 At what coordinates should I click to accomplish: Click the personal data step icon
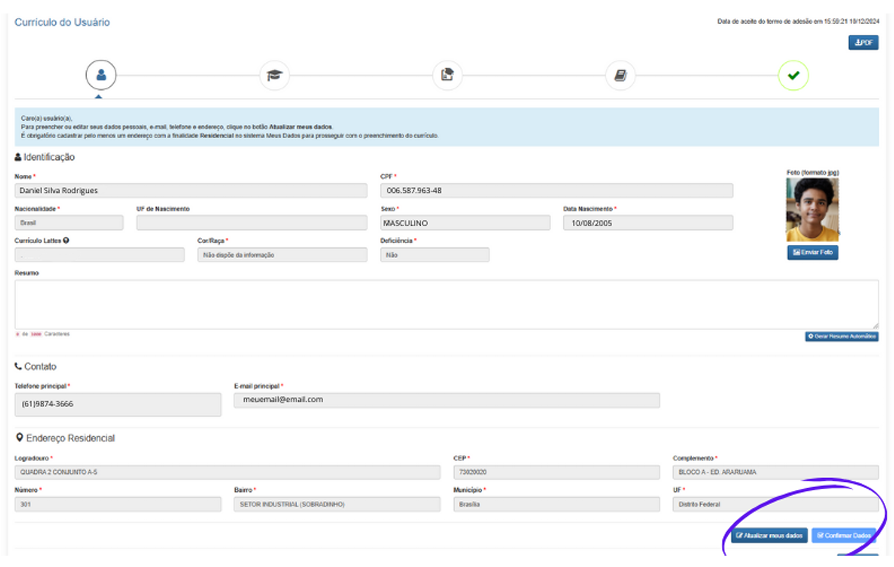coord(101,75)
